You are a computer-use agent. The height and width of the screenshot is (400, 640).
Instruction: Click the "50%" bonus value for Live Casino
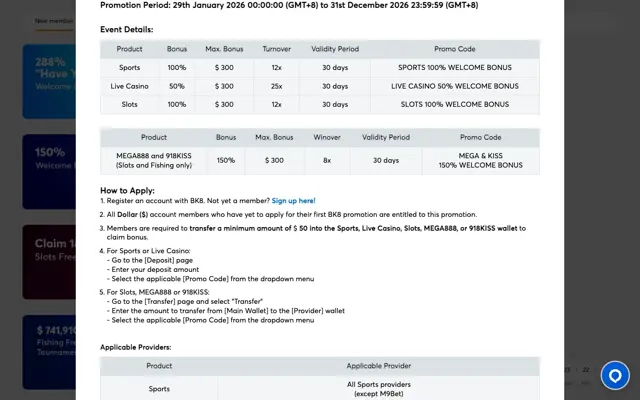point(177,86)
